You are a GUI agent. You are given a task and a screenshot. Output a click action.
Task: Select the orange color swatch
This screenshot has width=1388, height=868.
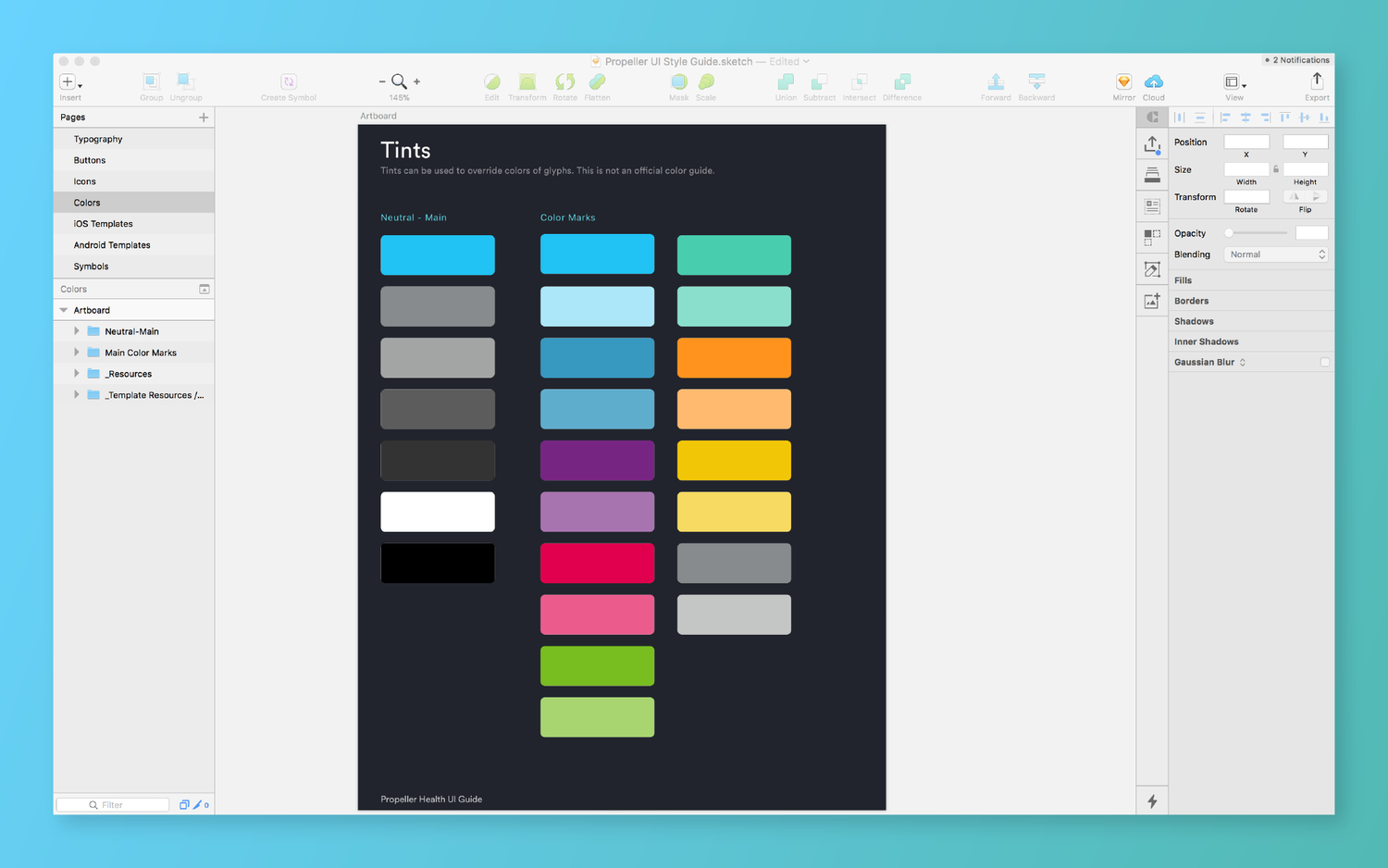tap(734, 357)
